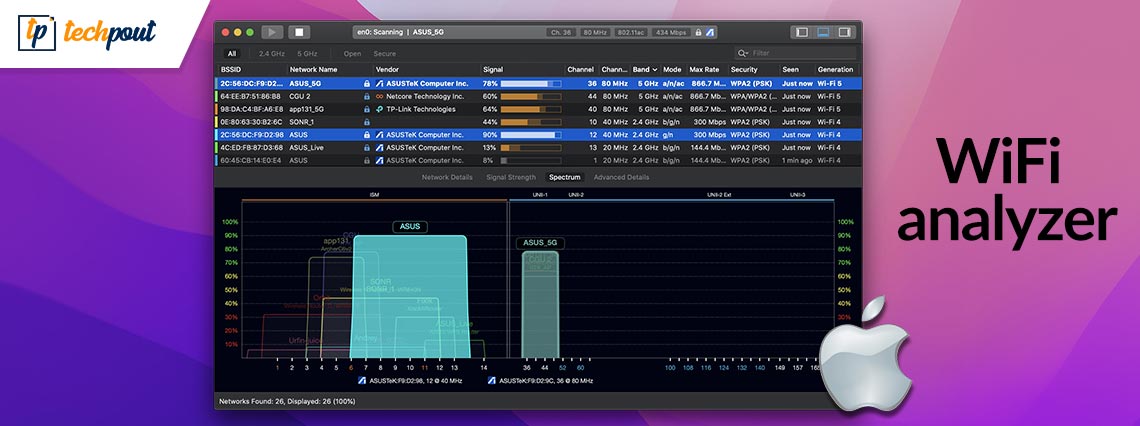The width and height of the screenshot is (1140, 426).
Task: Click the lock icon in the toolbar status
Action: 699,33
